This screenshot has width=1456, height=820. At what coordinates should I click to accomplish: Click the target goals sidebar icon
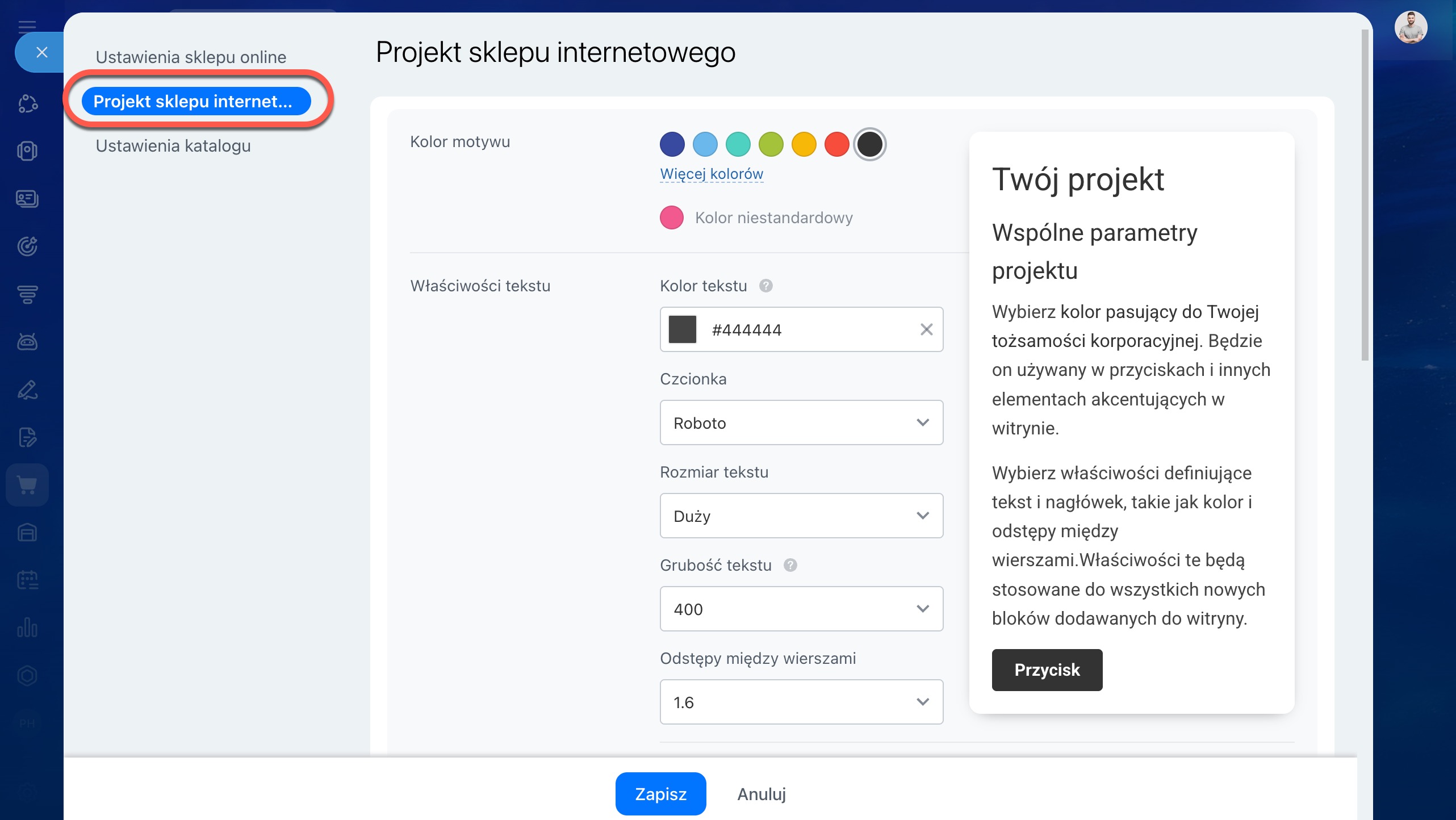pyautogui.click(x=27, y=246)
